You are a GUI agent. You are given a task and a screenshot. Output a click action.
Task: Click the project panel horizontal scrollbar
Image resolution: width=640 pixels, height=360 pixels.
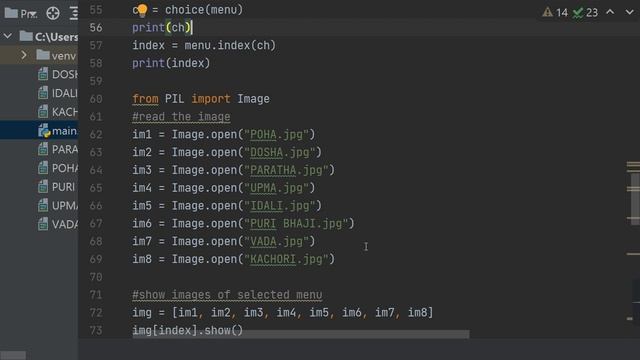[13, 355]
